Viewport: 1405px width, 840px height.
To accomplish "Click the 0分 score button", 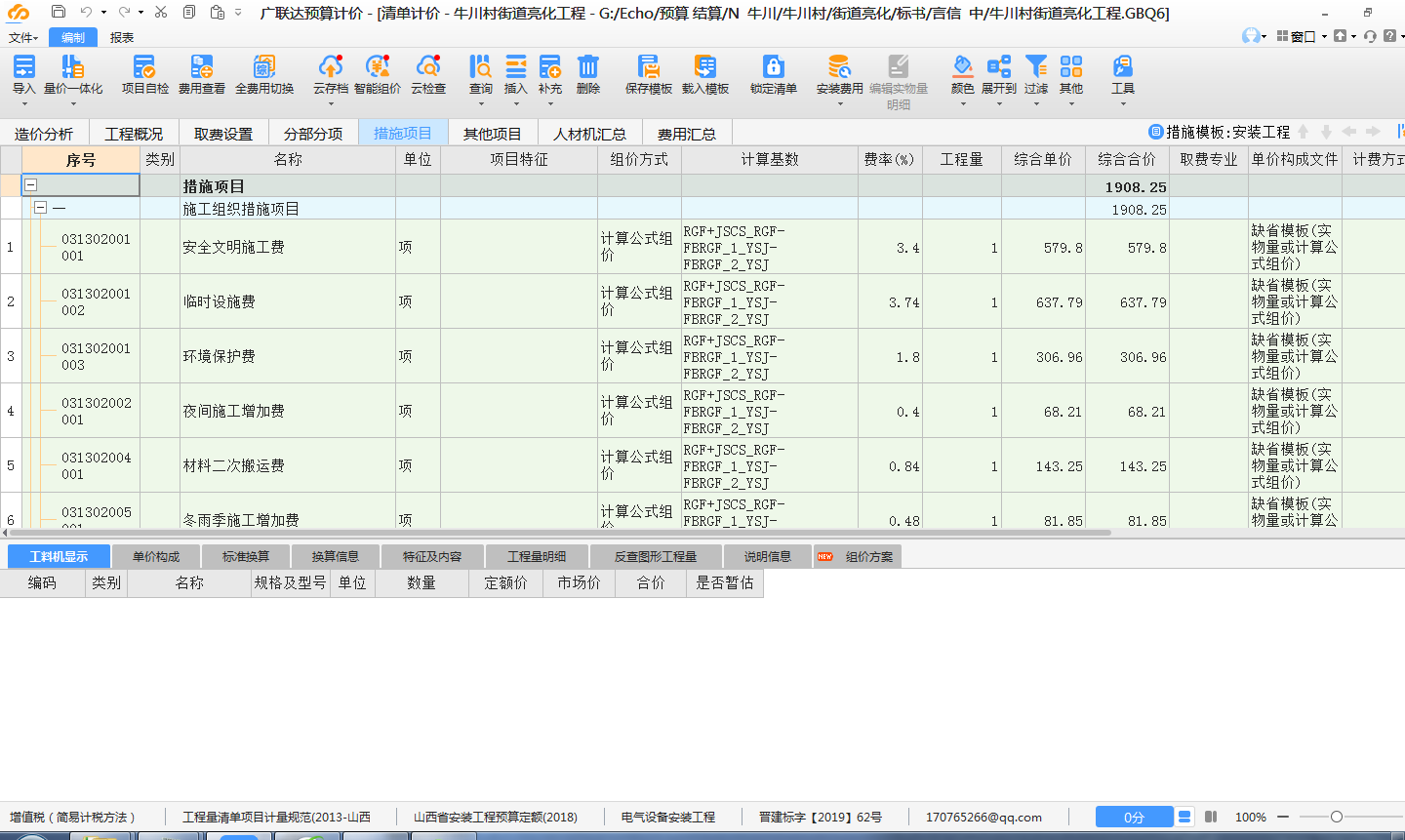I will (x=1134, y=818).
